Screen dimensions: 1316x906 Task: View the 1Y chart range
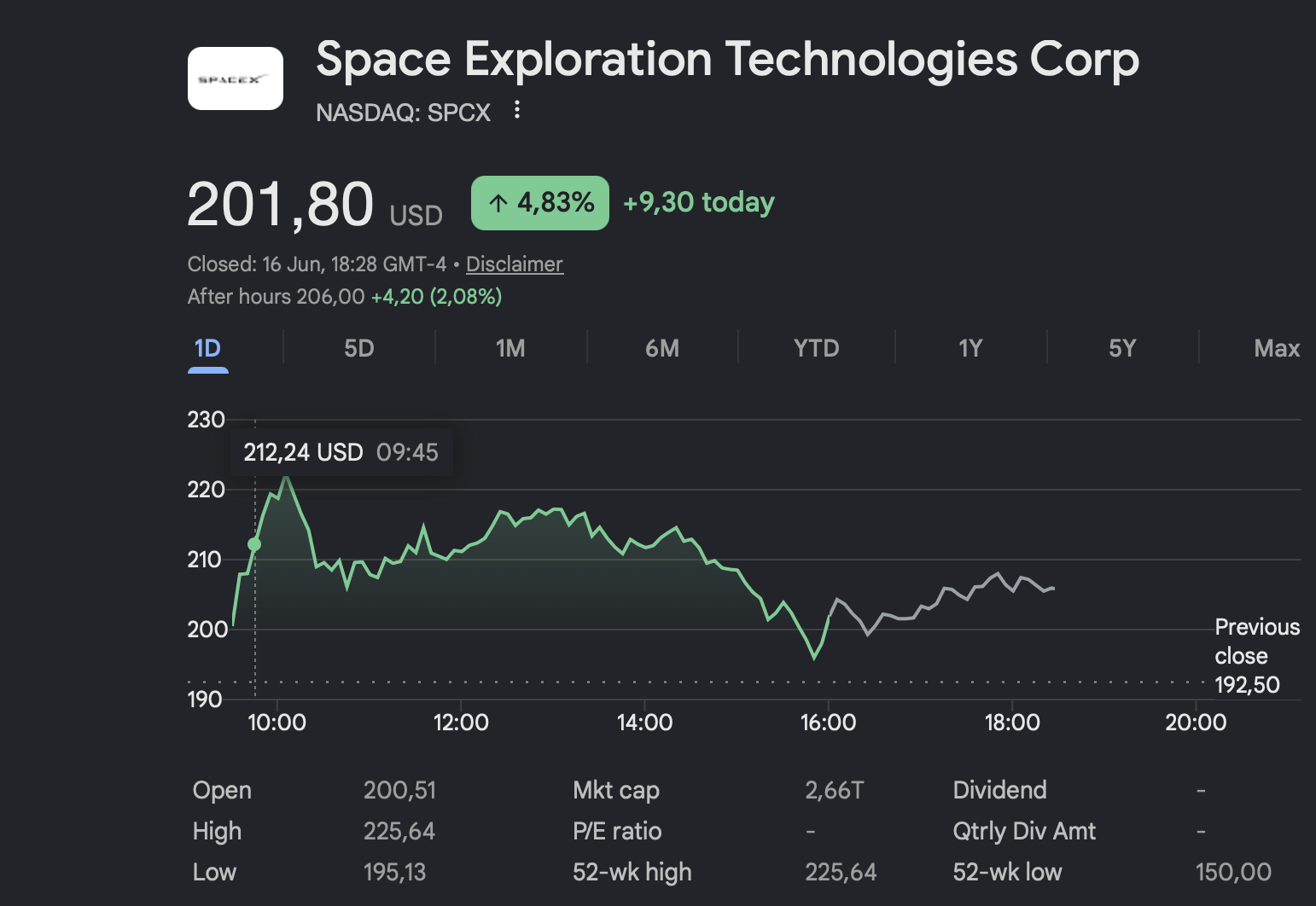970,349
